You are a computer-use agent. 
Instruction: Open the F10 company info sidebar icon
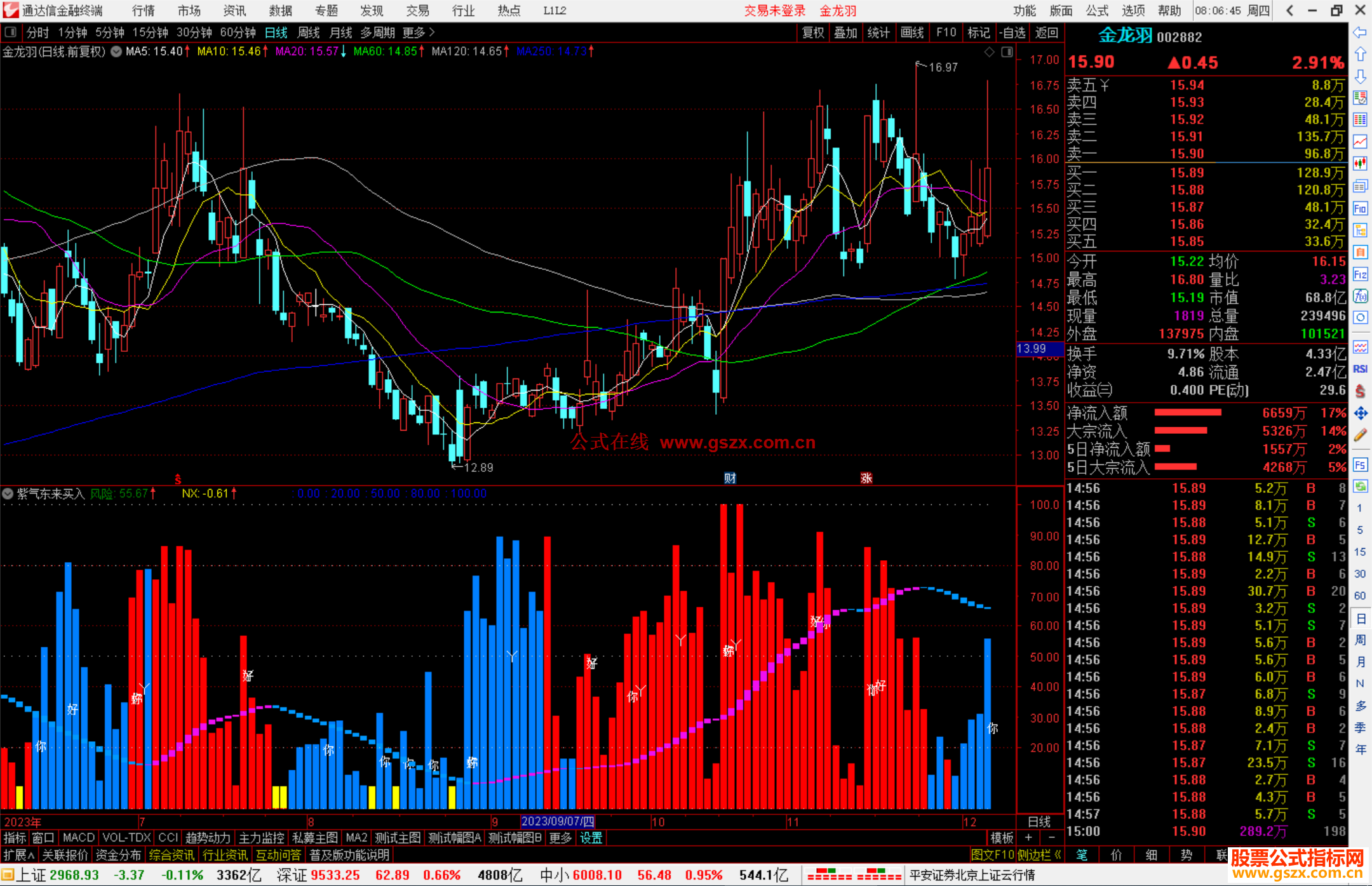click(1360, 208)
